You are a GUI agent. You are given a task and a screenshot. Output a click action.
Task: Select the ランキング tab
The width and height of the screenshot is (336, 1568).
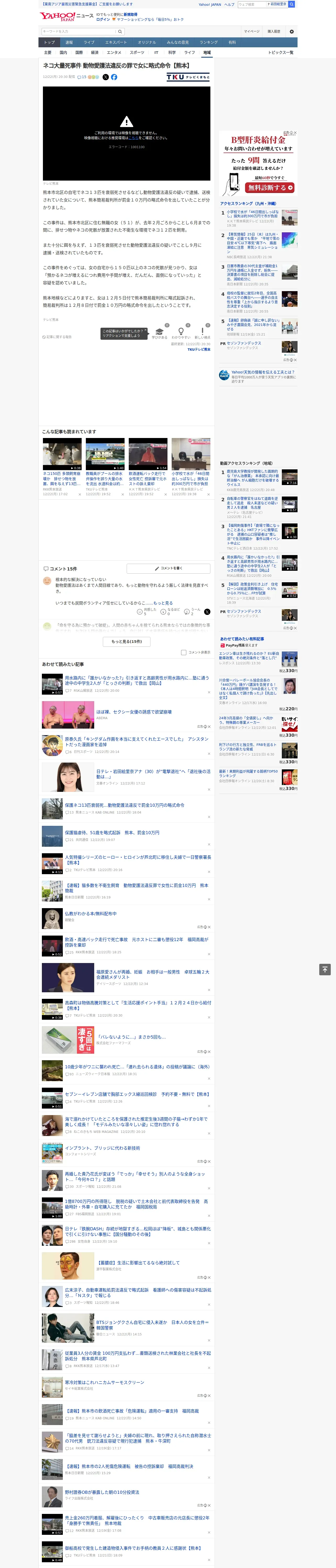pyautogui.click(x=209, y=43)
